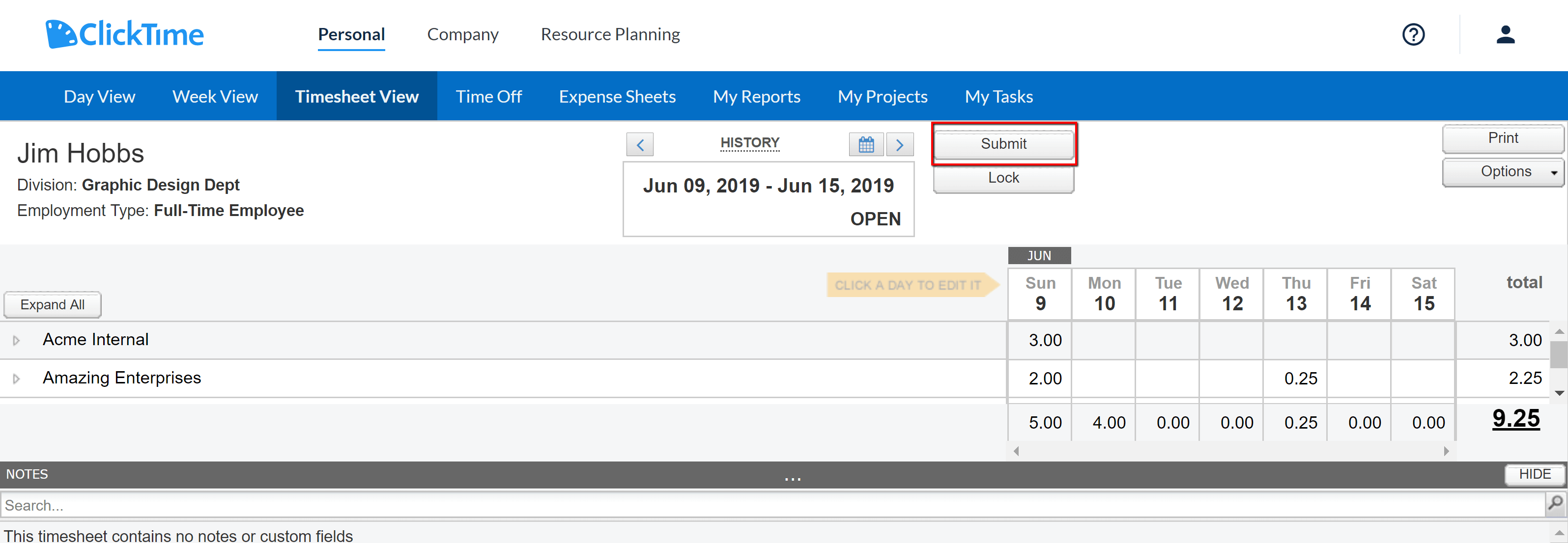The image size is (1568, 543).
Task: Click Acme Internal 3.00 Sunday cell
Action: (x=1040, y=340)
